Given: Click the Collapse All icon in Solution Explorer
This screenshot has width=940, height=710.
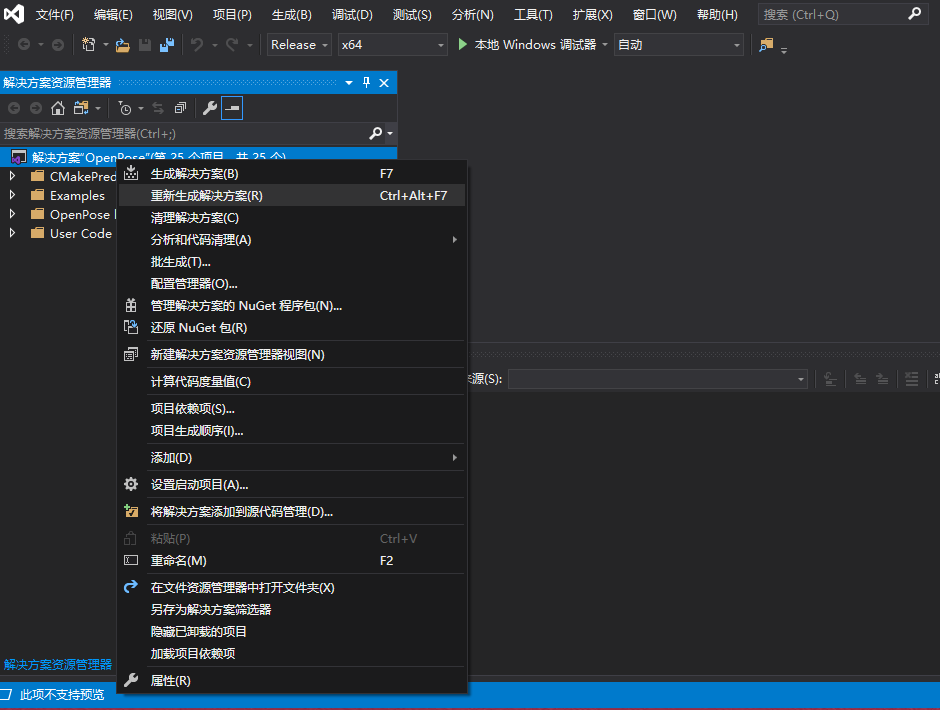Looking at the screenshot, I should [x=180, y=108].
